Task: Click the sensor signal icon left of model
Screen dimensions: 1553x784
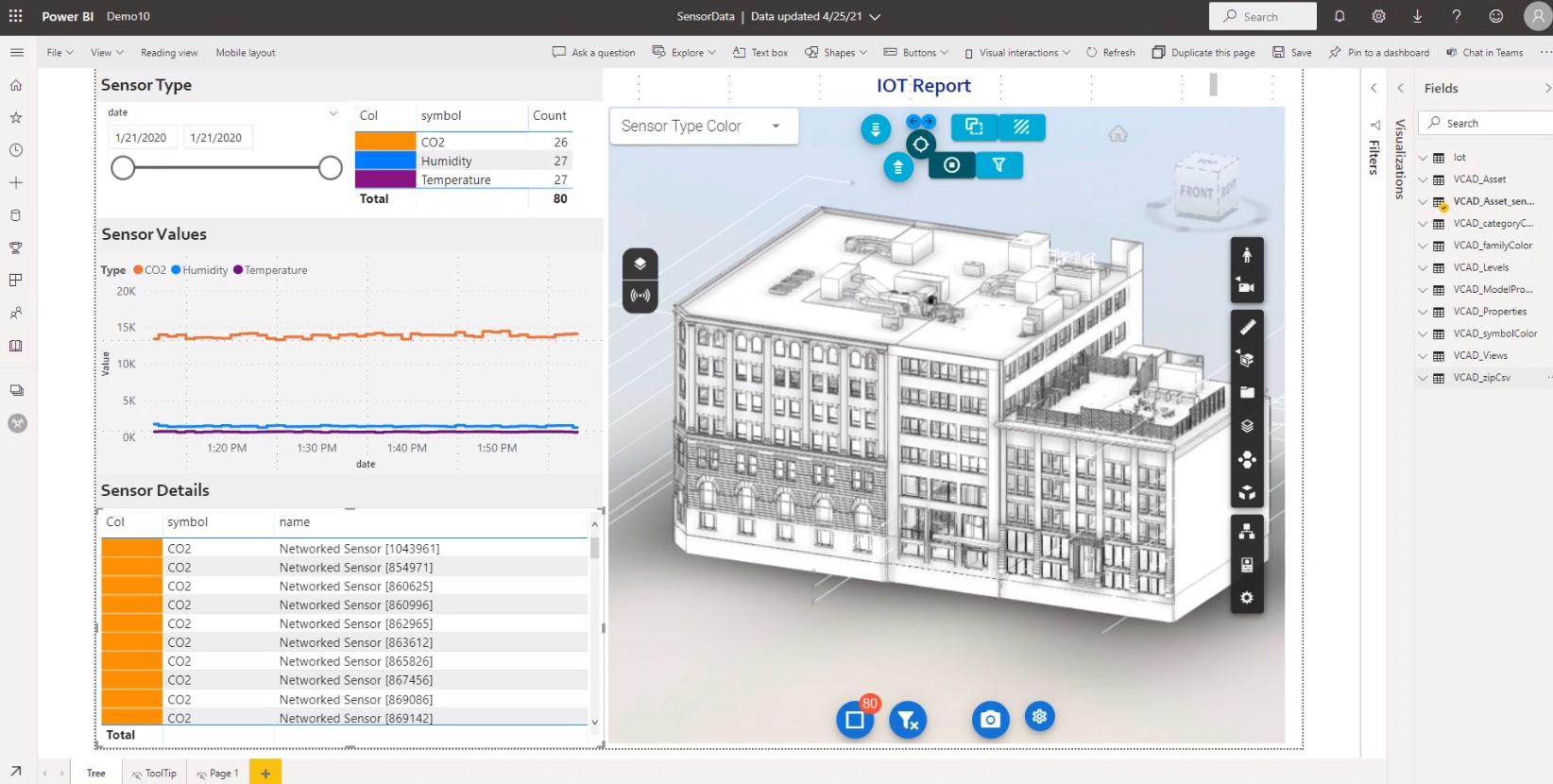Action: (640, 296)
